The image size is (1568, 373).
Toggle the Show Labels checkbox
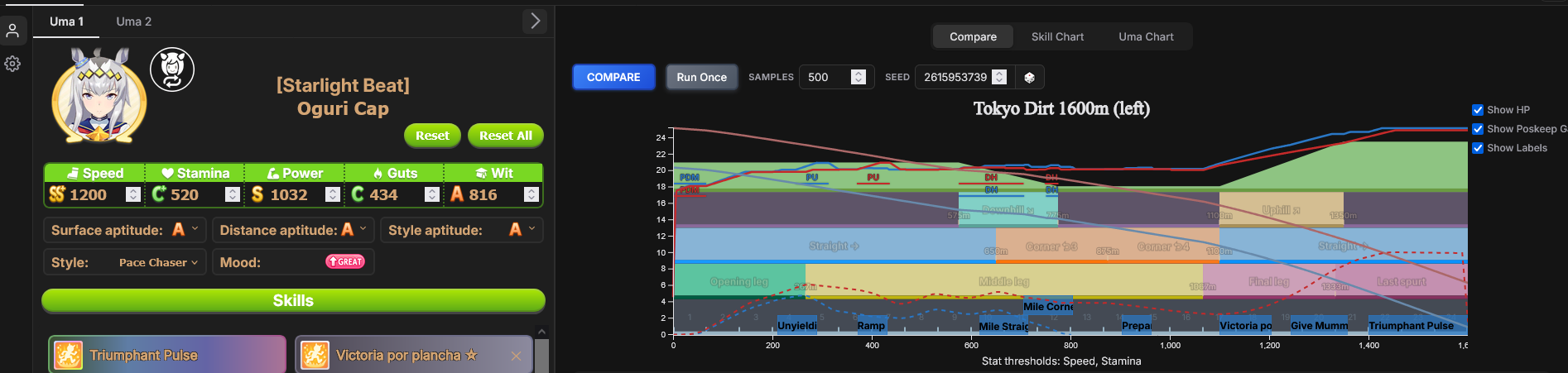(x=1477, y=148)
